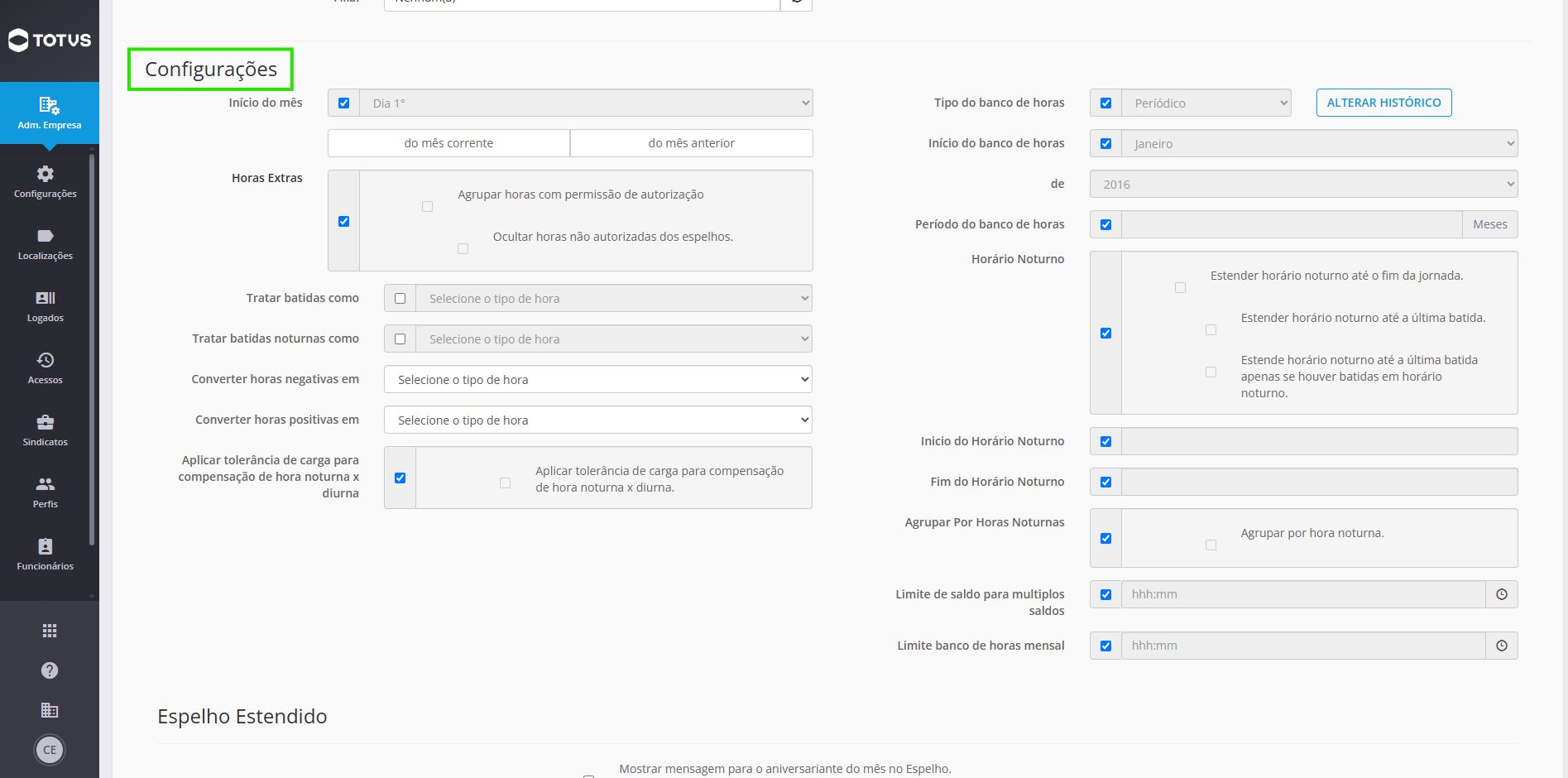Enable Tratar batidas noturnas como checkbox
1568x778 pixels.
[x=400, y=339]
